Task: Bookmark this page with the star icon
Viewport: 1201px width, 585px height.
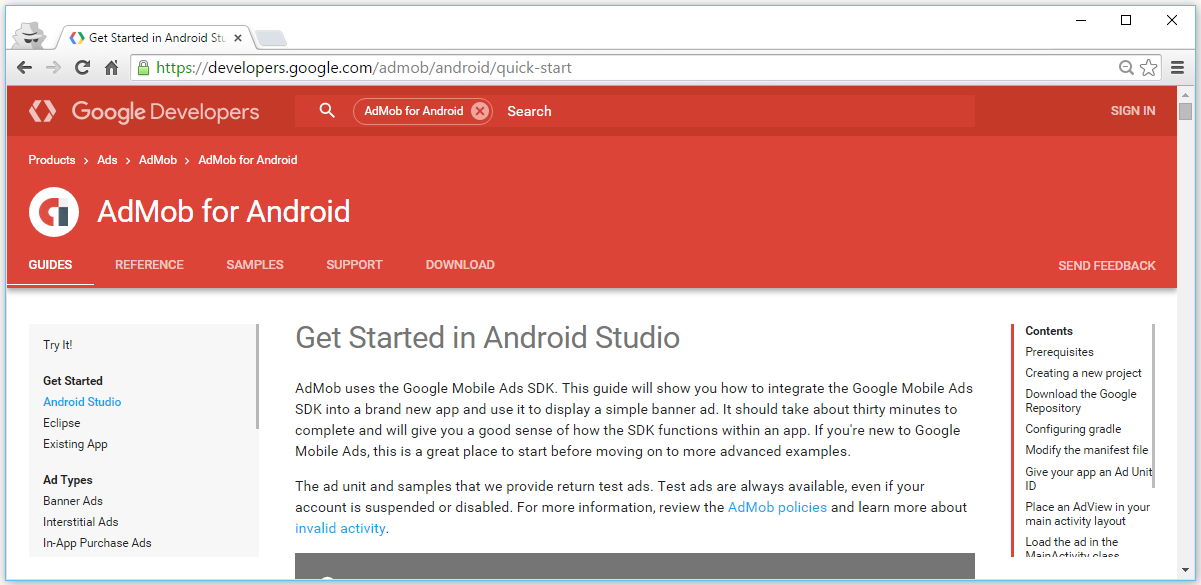Action: pos(1148,68)
